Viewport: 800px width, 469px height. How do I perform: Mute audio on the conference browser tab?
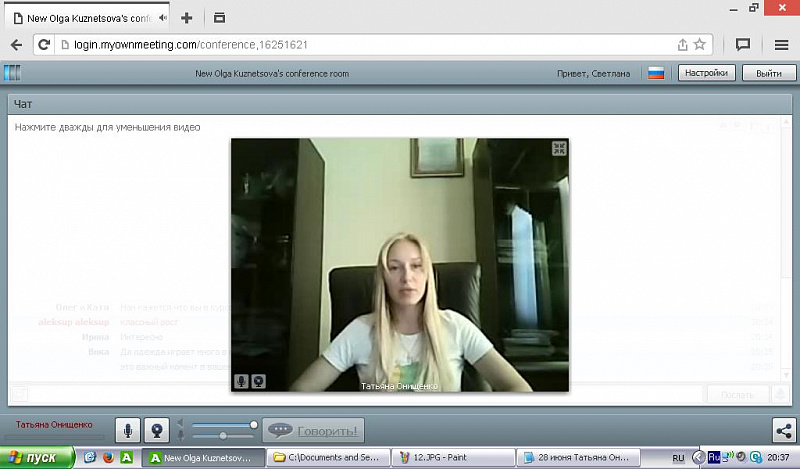[163, 17]
